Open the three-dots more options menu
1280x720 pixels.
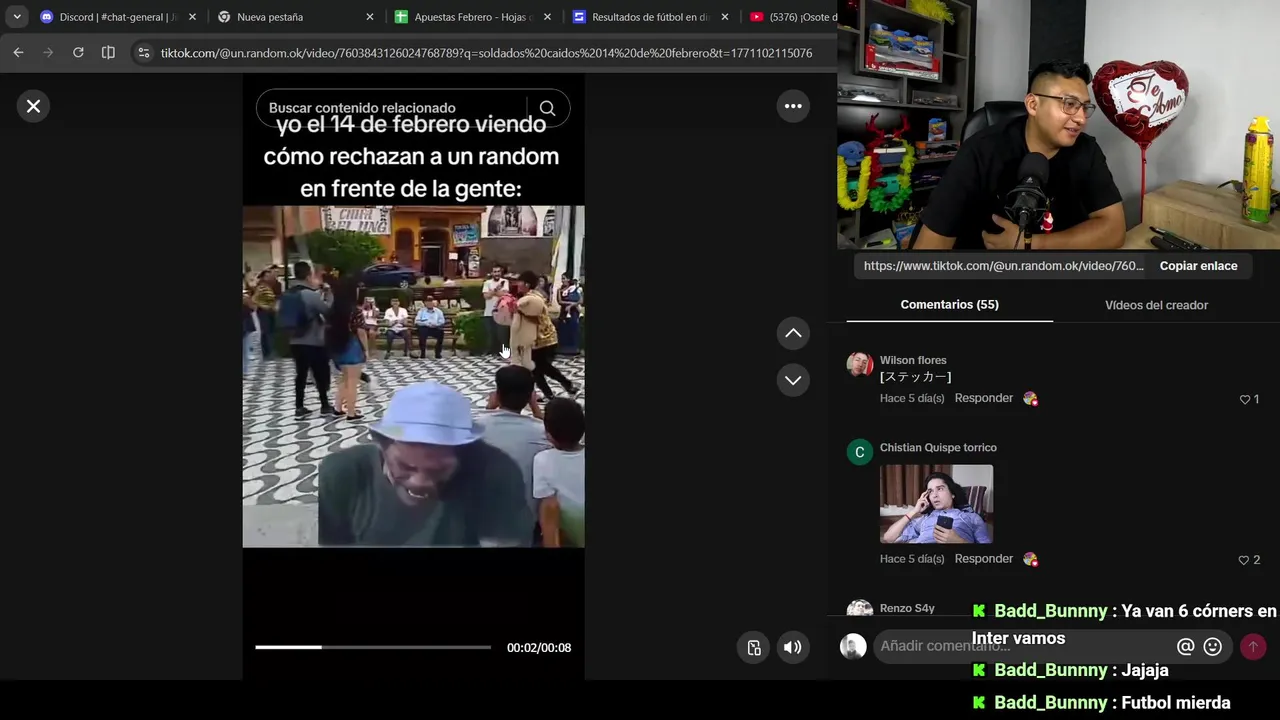tap(793, 106)
